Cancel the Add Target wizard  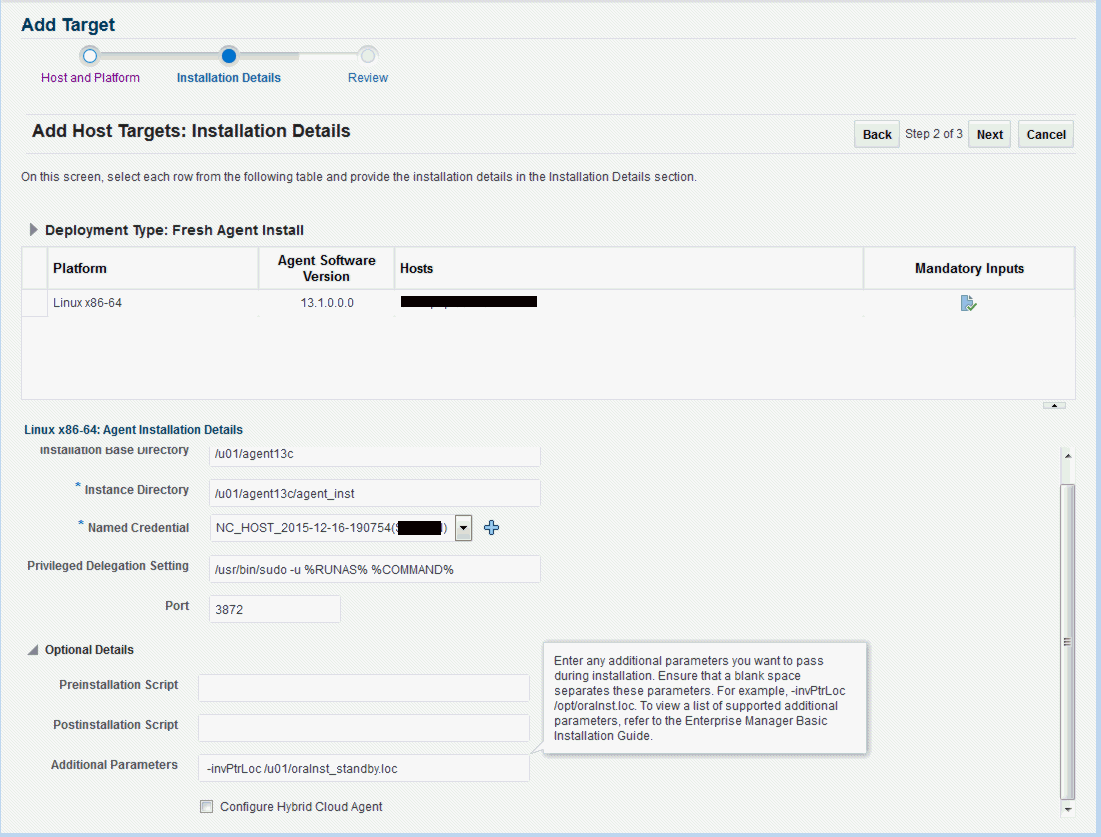coord(1046,134)
